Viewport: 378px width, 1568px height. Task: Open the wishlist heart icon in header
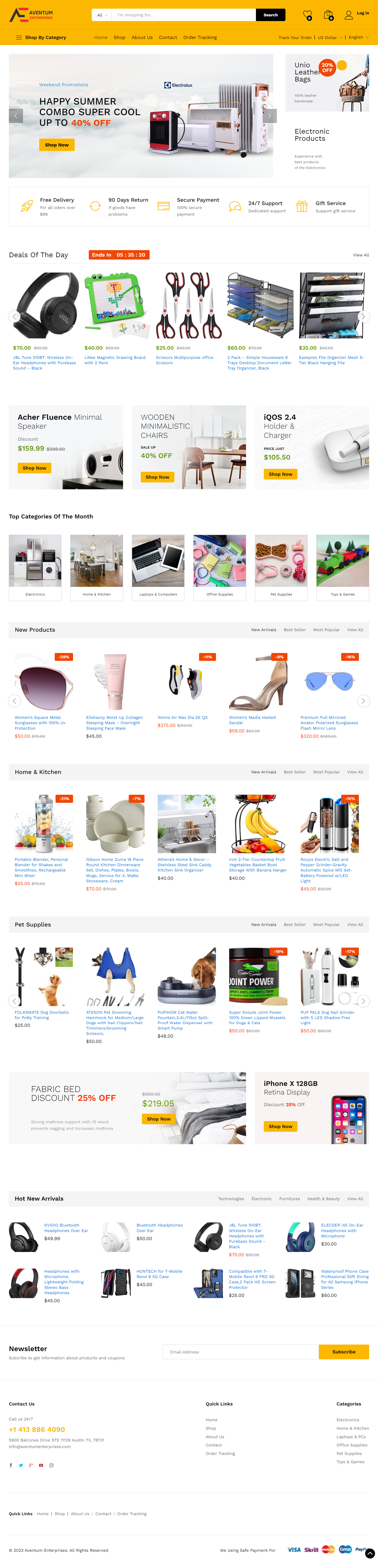[x=307, y=15]
